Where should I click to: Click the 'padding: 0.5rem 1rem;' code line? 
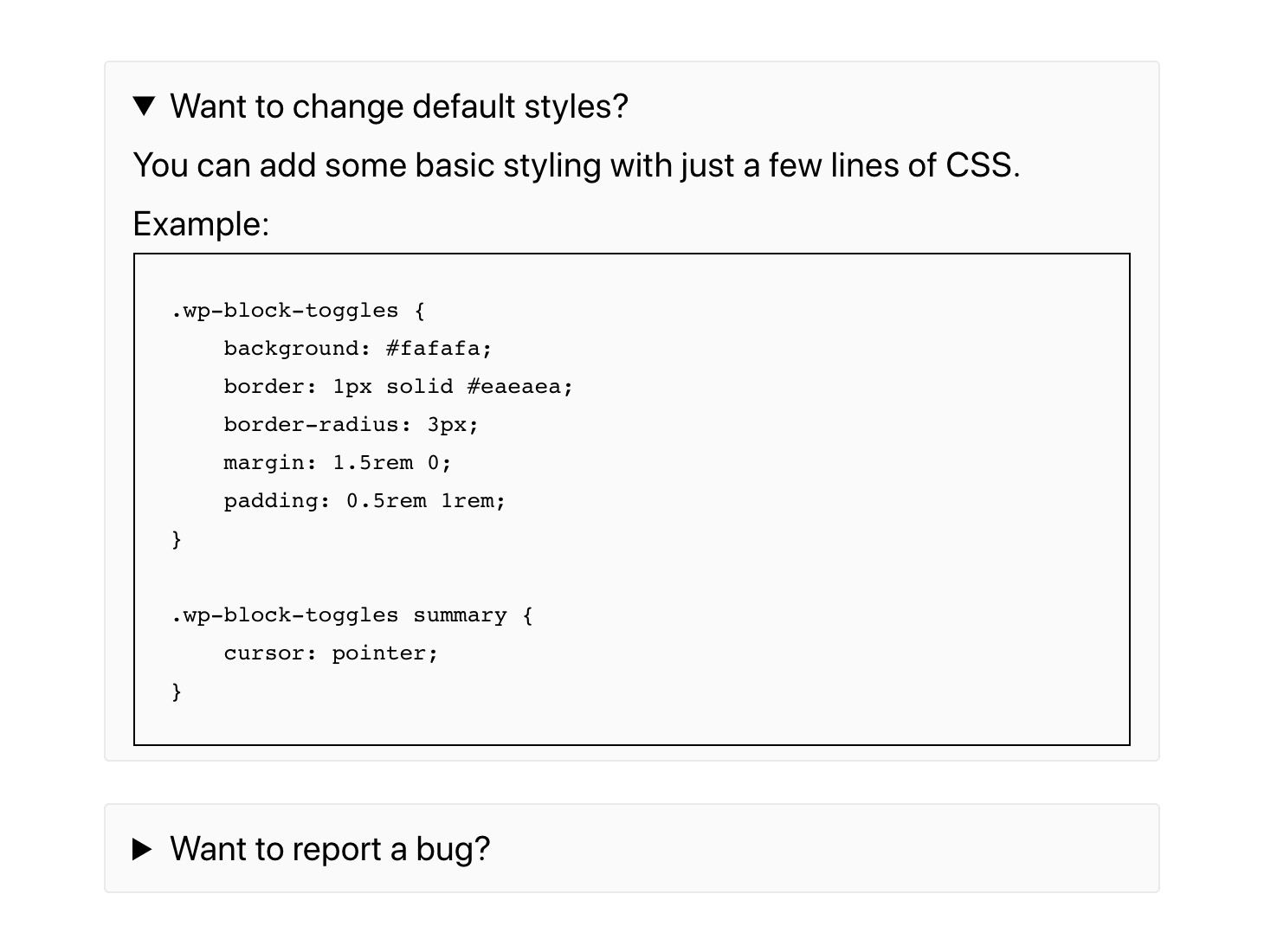pos(364,501)
